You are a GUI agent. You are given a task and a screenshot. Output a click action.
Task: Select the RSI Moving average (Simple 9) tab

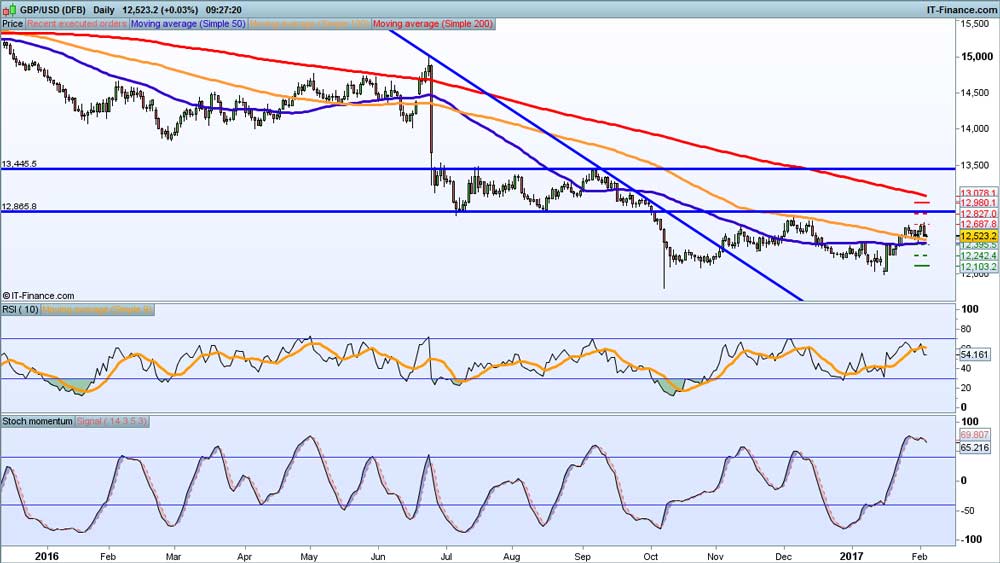tap(98, 309)
